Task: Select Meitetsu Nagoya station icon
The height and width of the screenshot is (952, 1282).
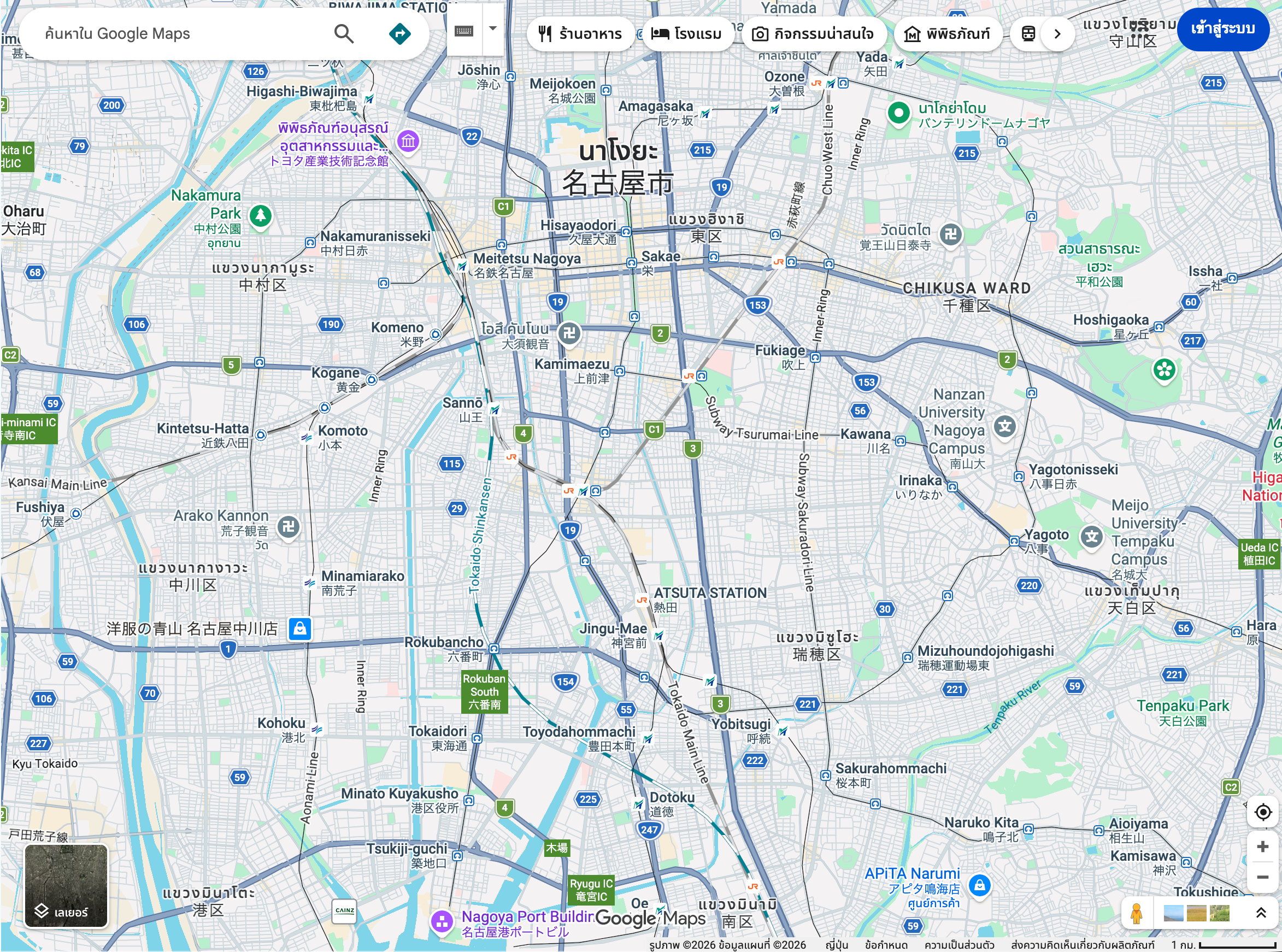Action: 462,267
